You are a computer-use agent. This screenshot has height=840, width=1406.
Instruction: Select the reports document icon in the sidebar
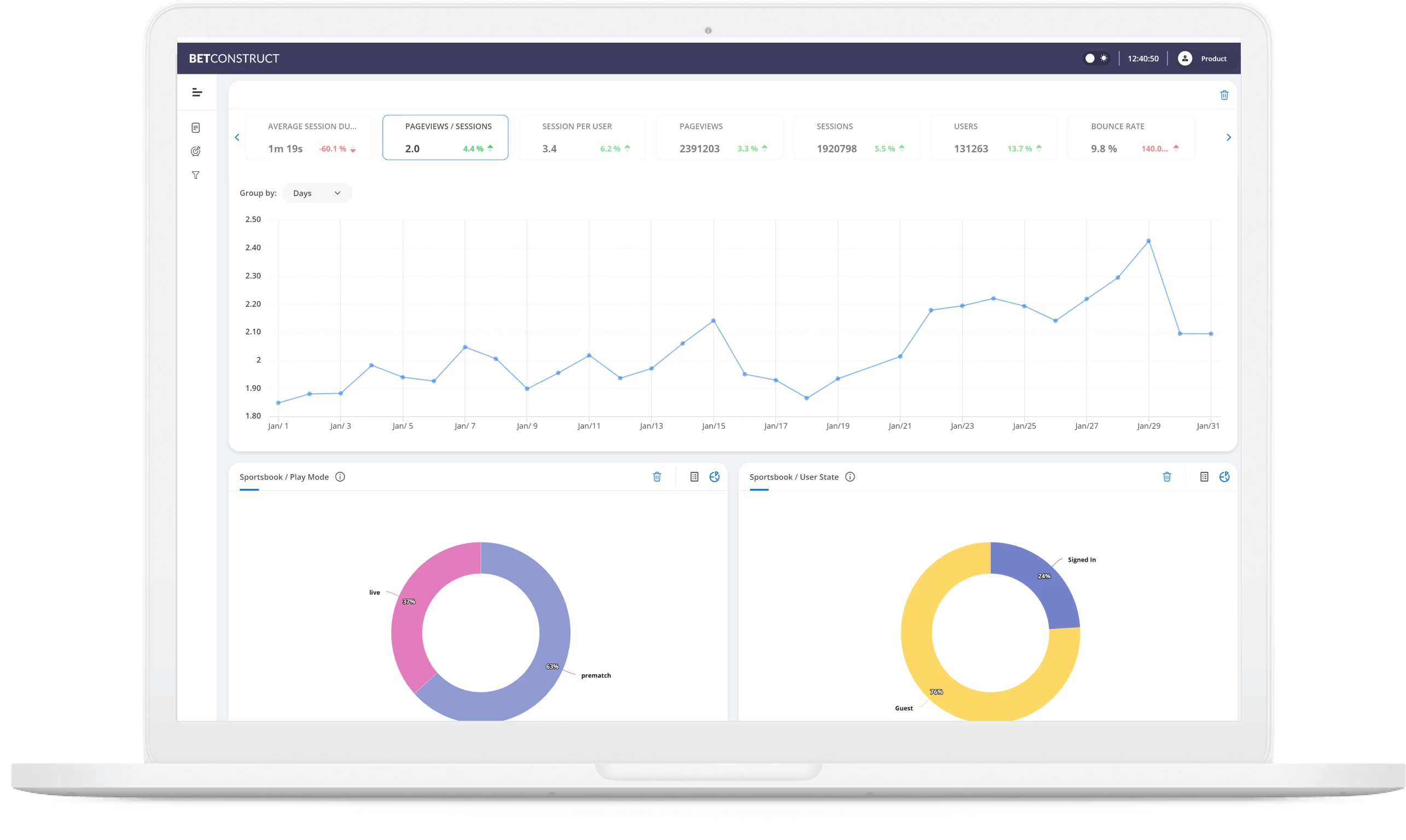(196, 127)
